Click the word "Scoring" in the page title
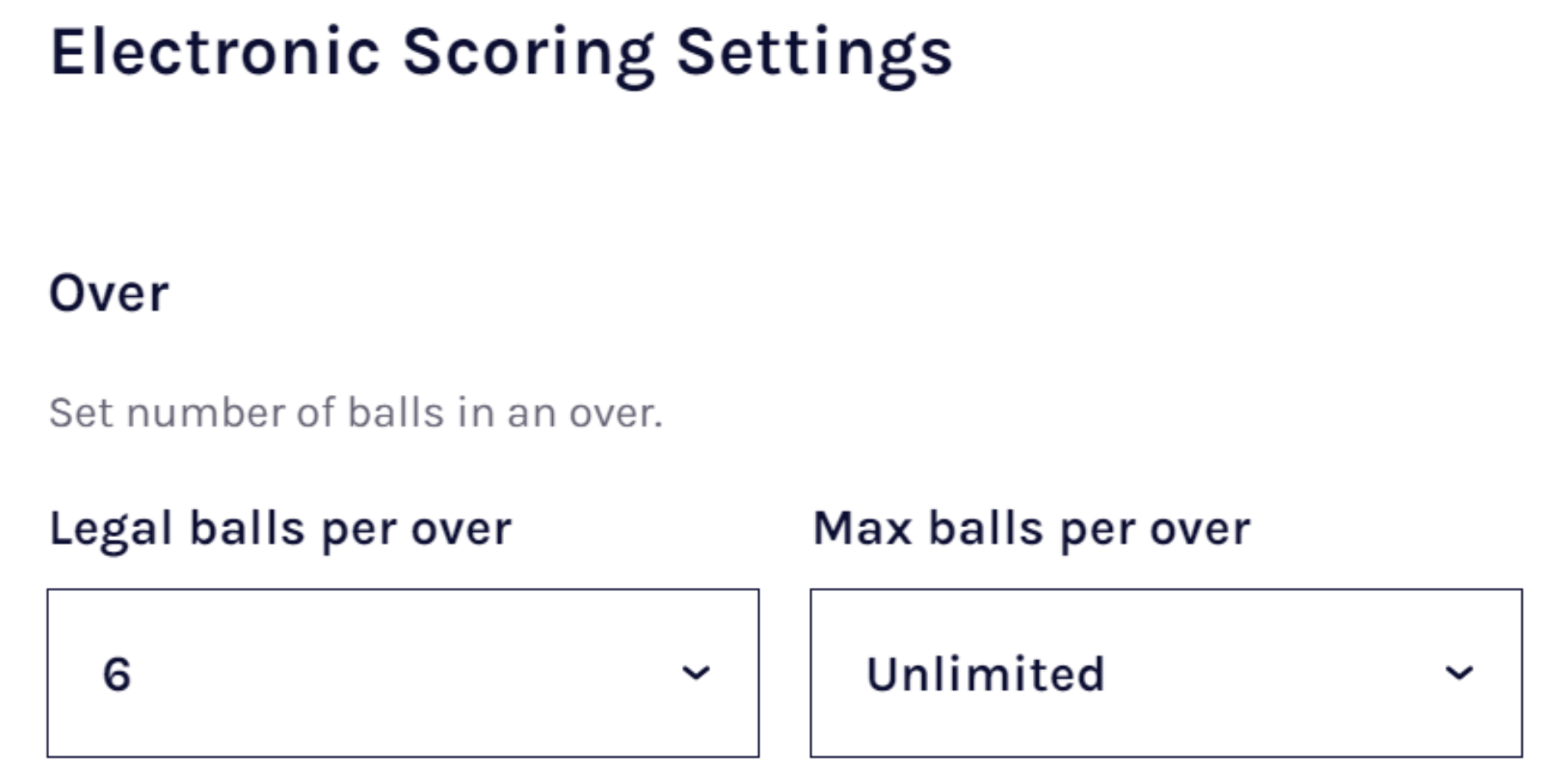This screenshot has height=784, width=1551. click(x=528, y=53)
